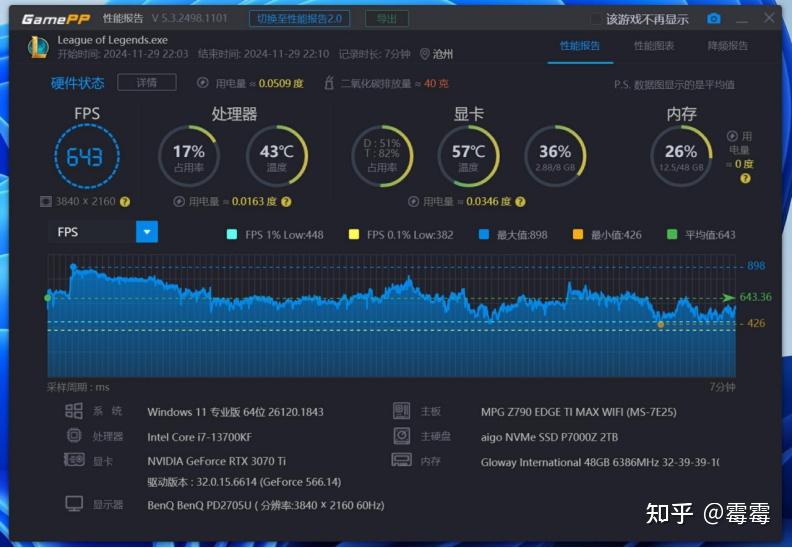
Task: Click the power icon under processor gauges
Action: (178, 202)
